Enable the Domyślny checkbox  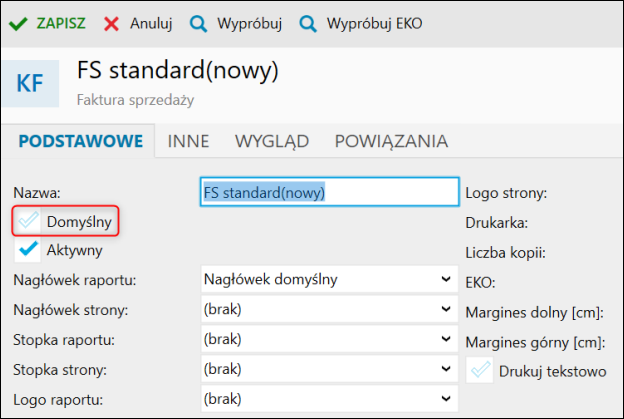coord(29,221)
